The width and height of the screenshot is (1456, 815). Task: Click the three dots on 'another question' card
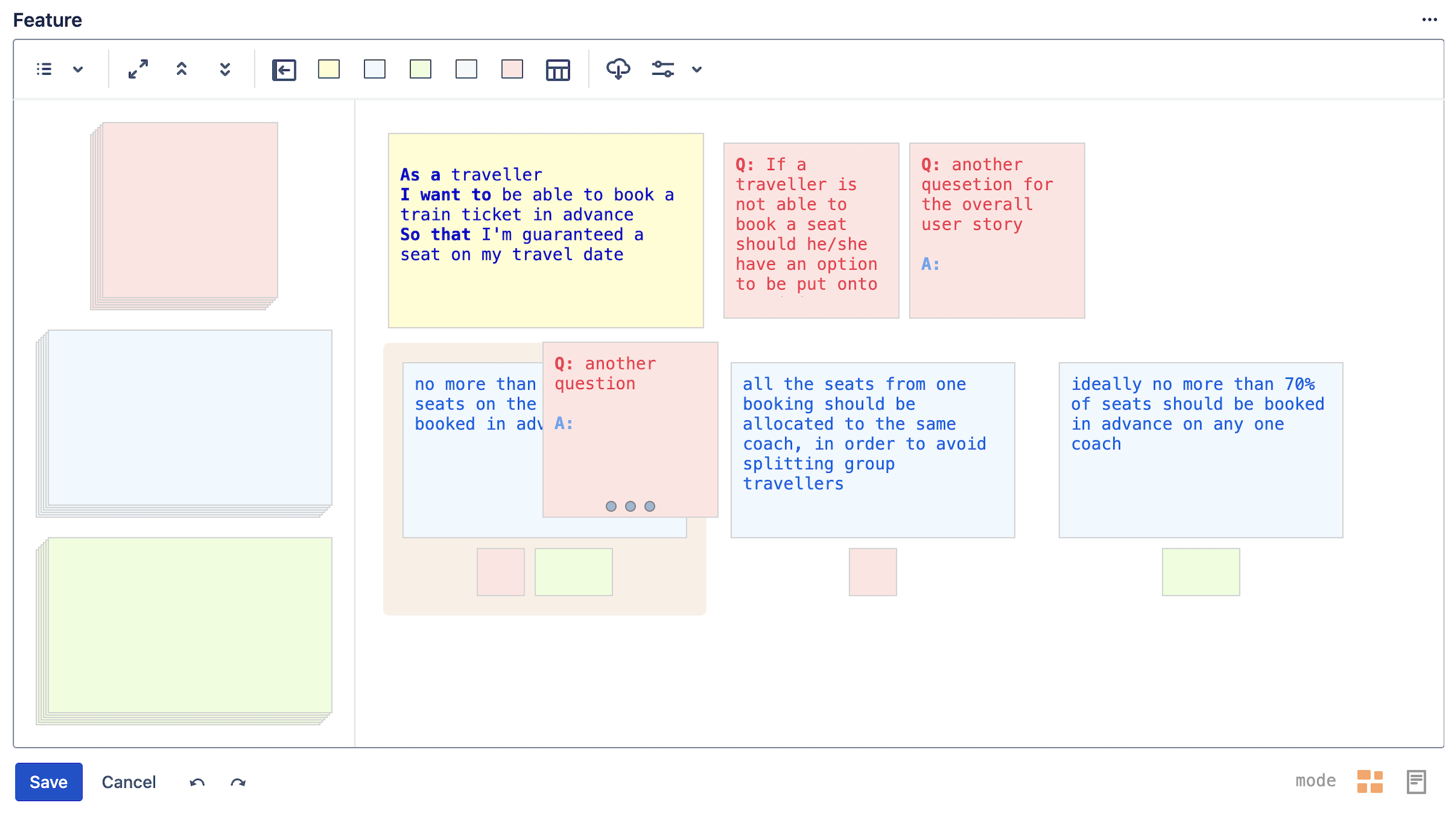(x=630, y=506)
